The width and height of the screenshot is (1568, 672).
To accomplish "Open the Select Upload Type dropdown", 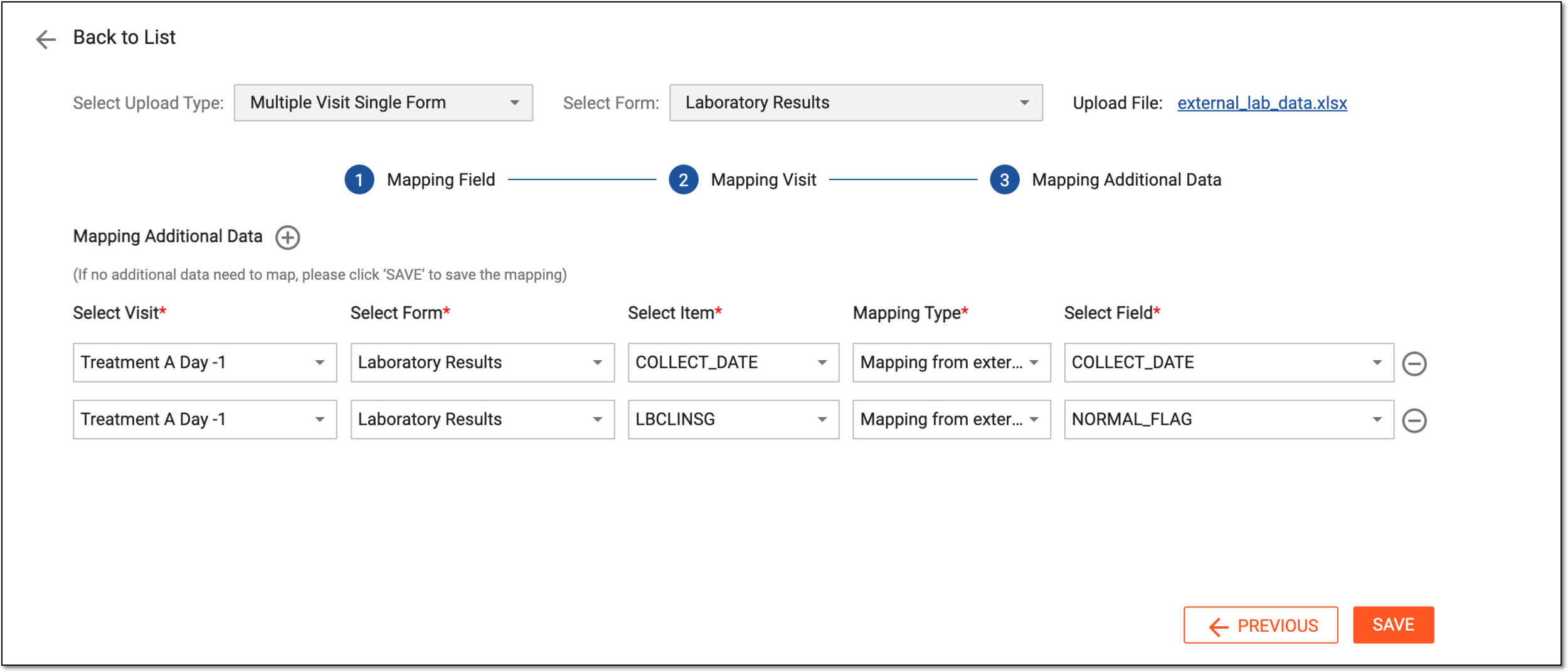I will (384, 103).
